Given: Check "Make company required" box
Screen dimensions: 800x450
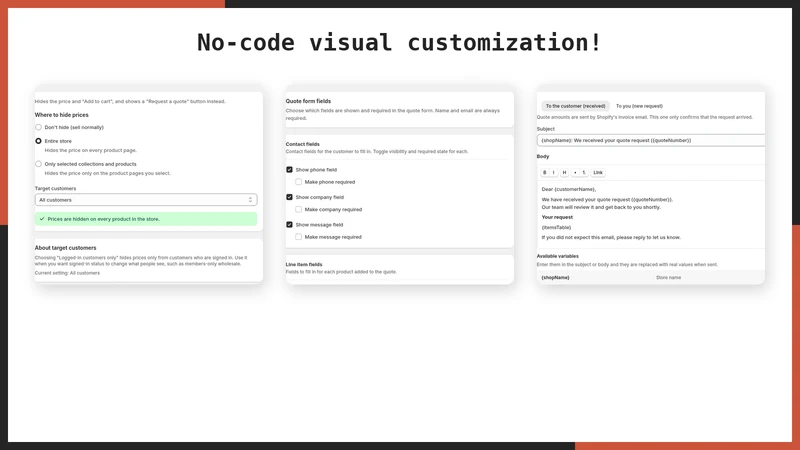Looking at the screenshot, I should [298, 209].
